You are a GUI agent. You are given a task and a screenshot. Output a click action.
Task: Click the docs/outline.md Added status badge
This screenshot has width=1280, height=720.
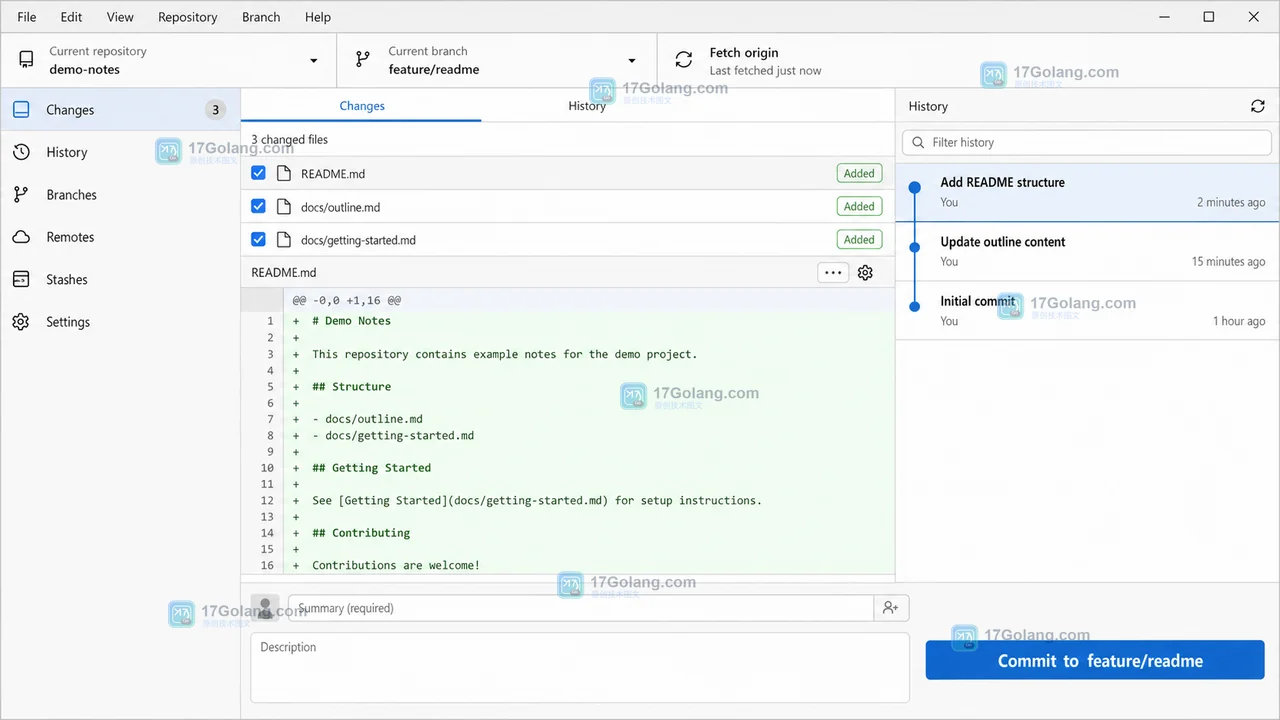pyautogui.click(x=859, y=206)
